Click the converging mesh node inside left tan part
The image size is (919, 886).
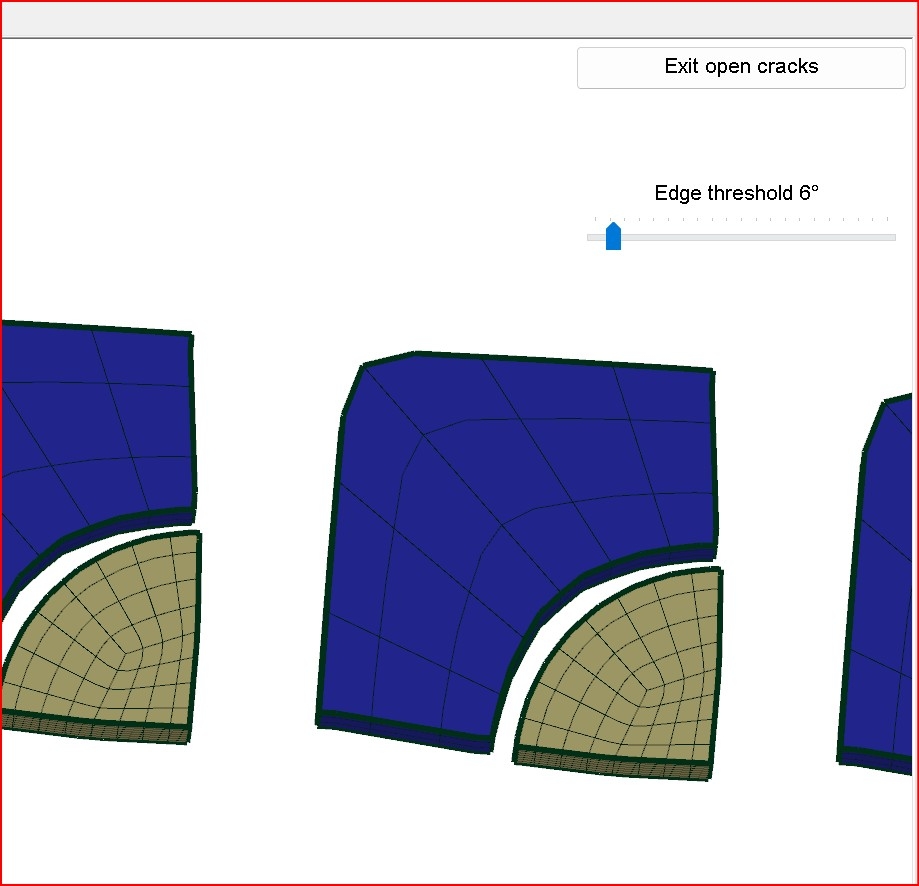coord(125,650)
